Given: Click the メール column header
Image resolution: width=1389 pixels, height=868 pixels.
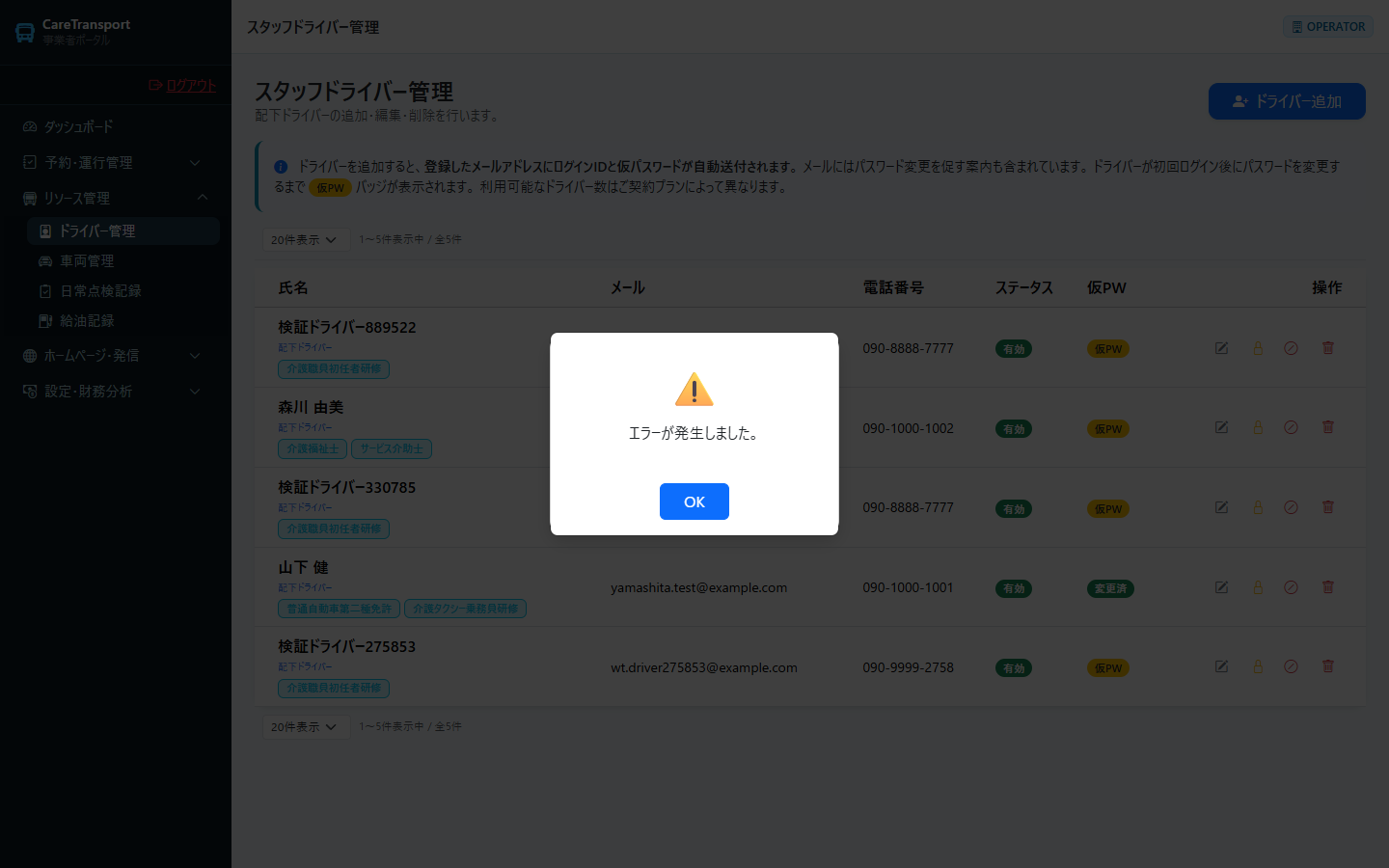Looking at the screenshot, I should click(628, 287).
